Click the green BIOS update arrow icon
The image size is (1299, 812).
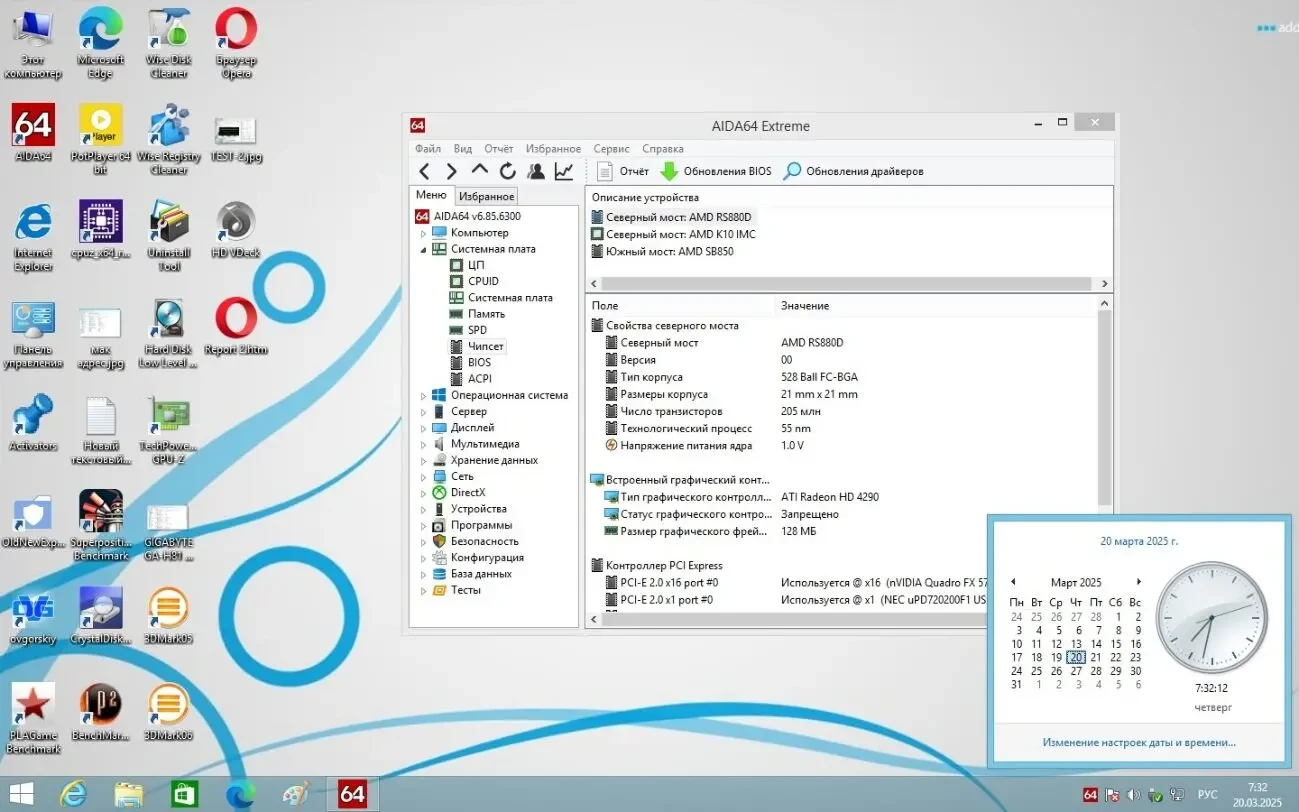(669, 171)
